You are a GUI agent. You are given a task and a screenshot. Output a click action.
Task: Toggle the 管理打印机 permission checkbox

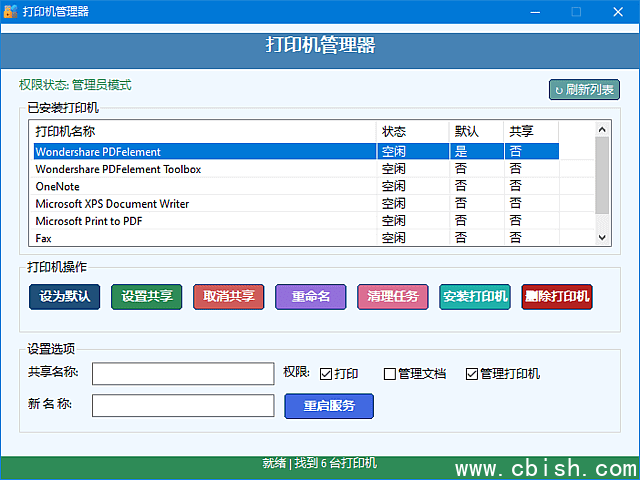(x=471, y=374)
